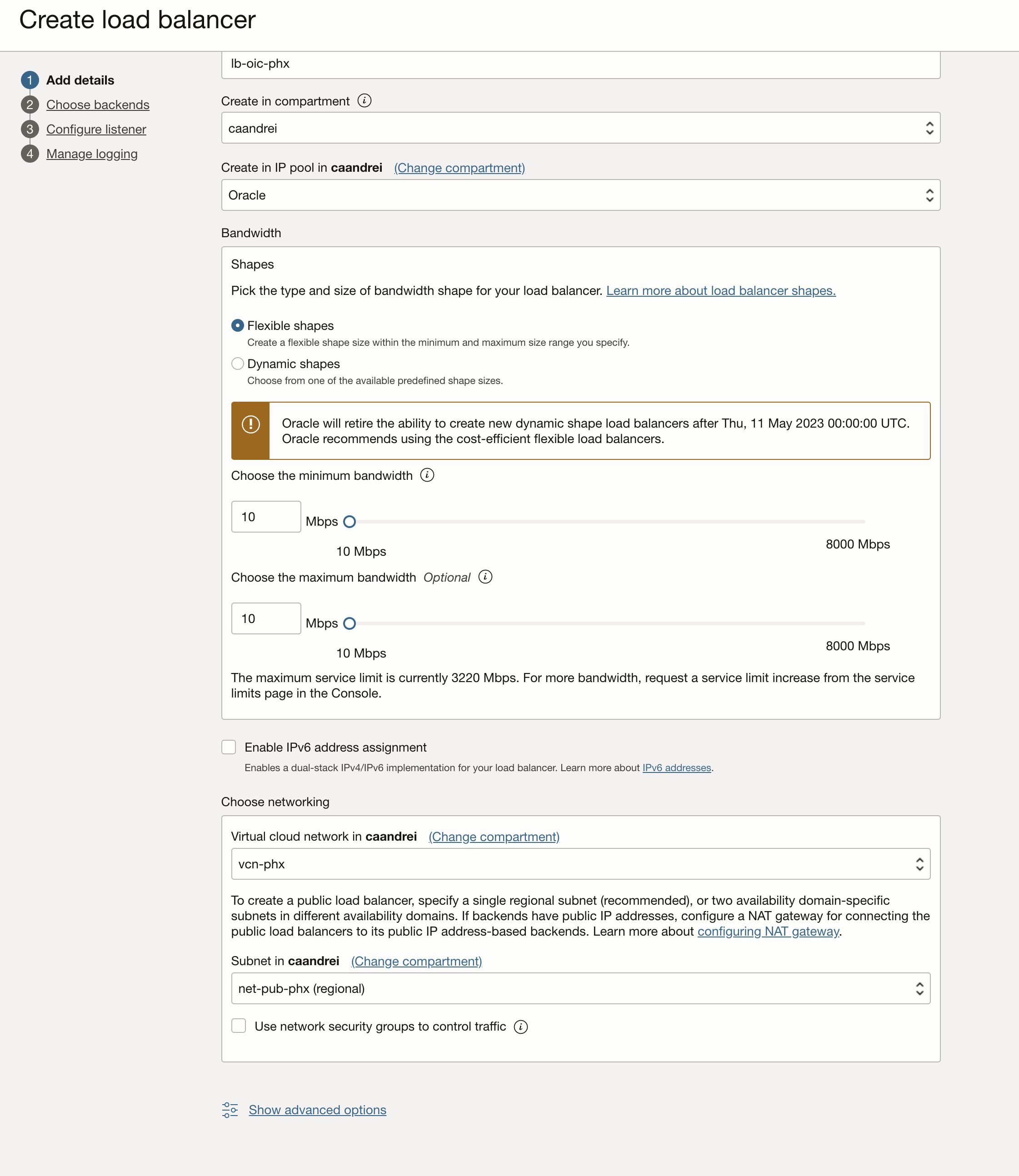Open the vcn-phx virtual cloud network dropdown
Viewport: 1019px width, 1176px height.
(x=580, y=864)
